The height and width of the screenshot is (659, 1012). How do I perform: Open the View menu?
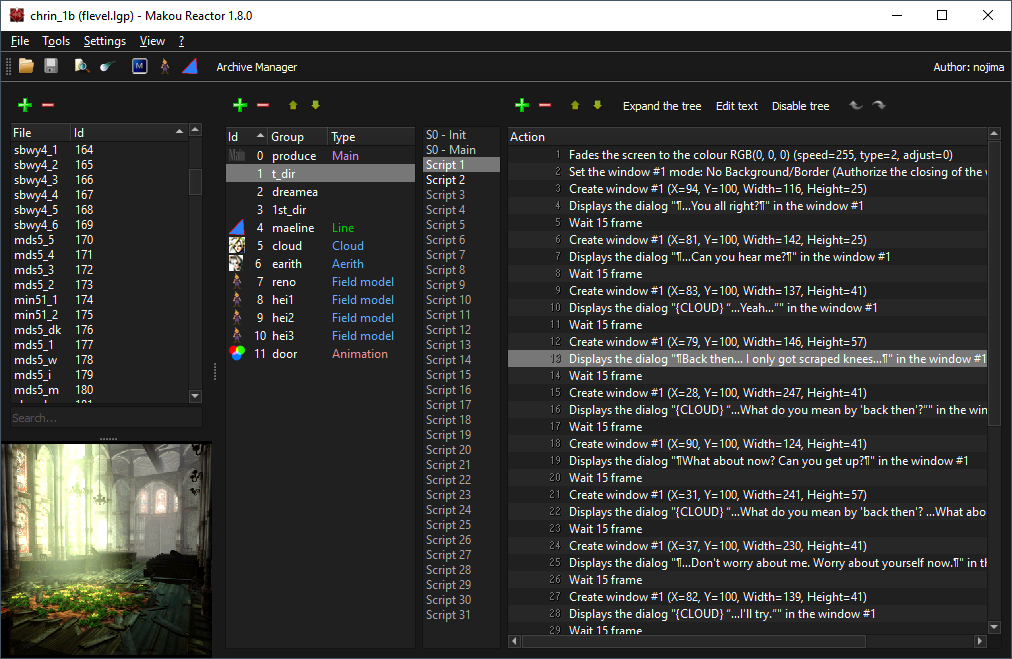click(152, 41)
